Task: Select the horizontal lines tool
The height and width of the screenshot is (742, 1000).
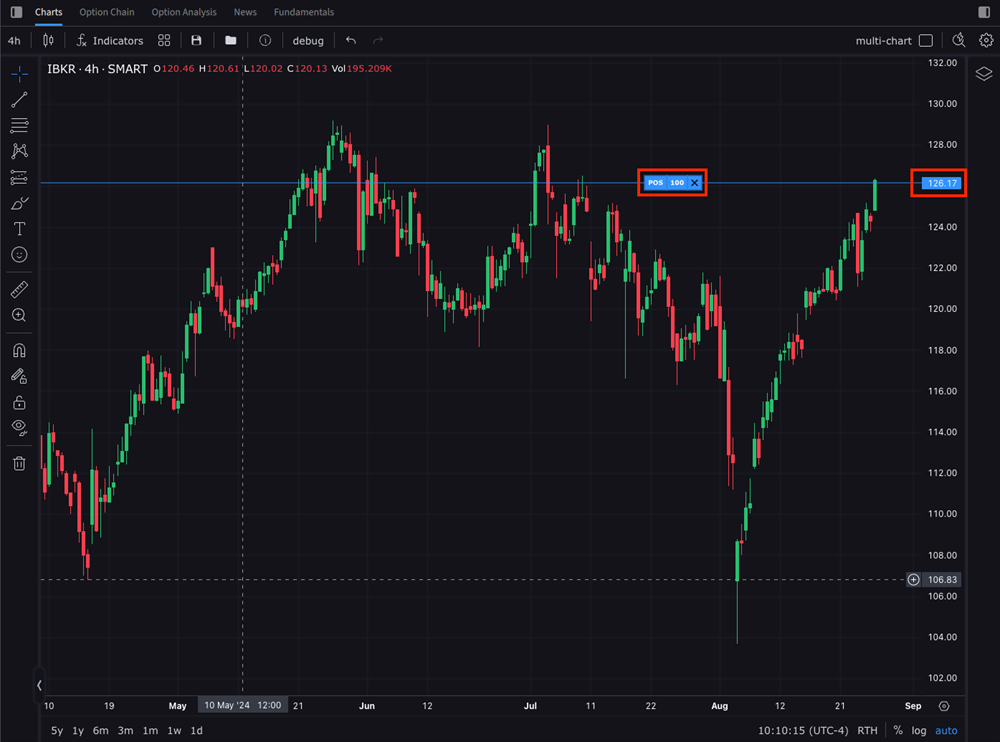Action: click(19, 125)
